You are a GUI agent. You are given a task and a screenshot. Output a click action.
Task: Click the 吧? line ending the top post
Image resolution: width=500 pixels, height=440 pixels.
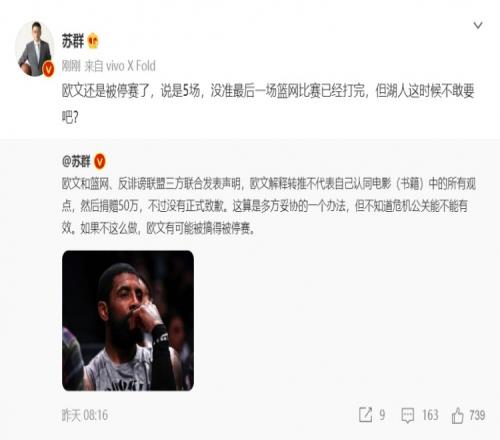[70, 117]
